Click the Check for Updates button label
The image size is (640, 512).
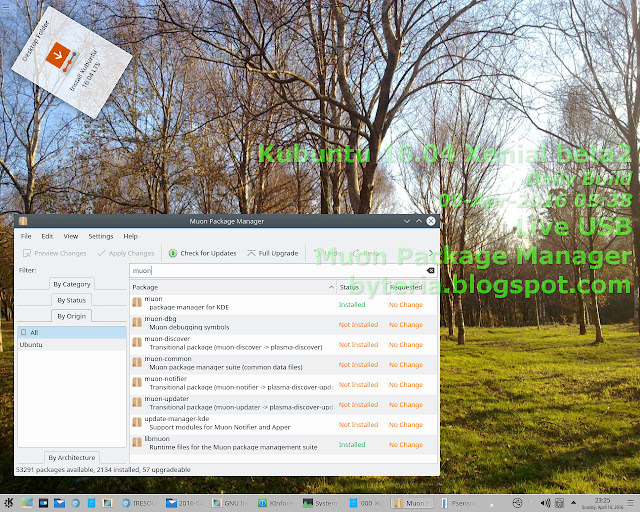click(208, 253)
